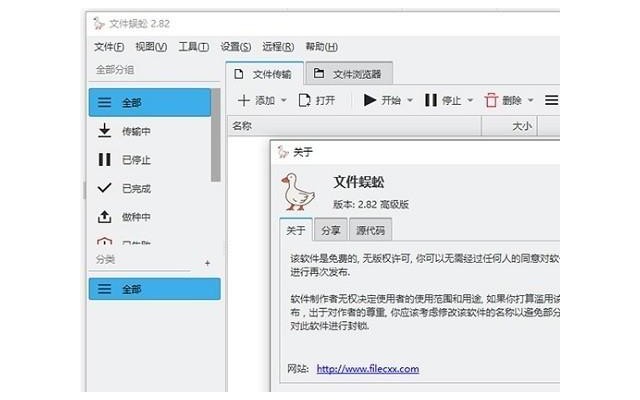Open the 文件(F) menu
Screen dimensions: 640x400
[x=109, y=47]
